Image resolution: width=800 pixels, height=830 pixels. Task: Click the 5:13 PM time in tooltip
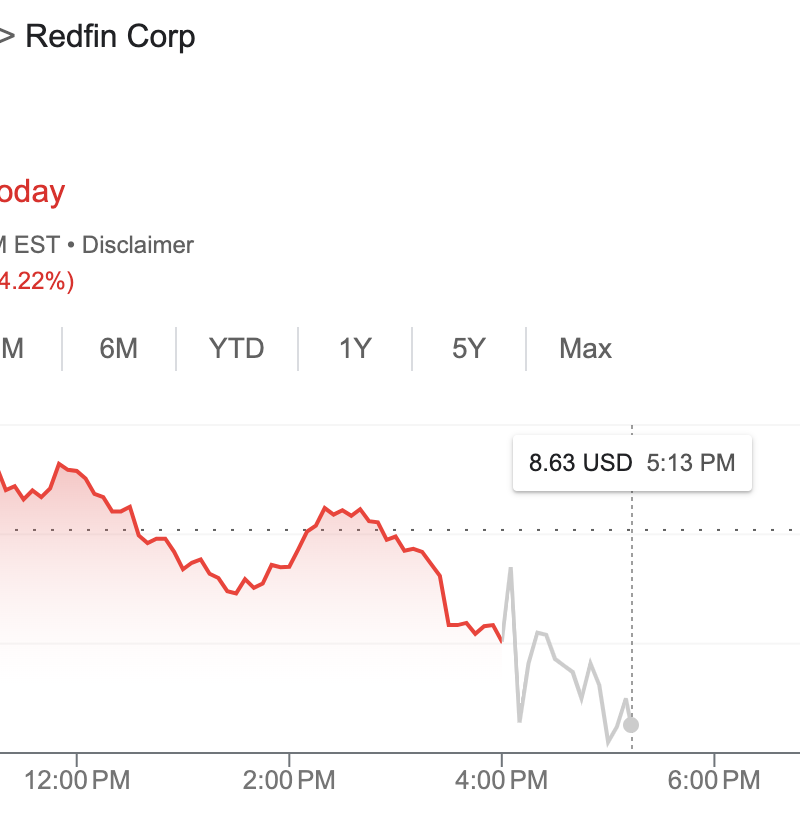tap(691, 463)
